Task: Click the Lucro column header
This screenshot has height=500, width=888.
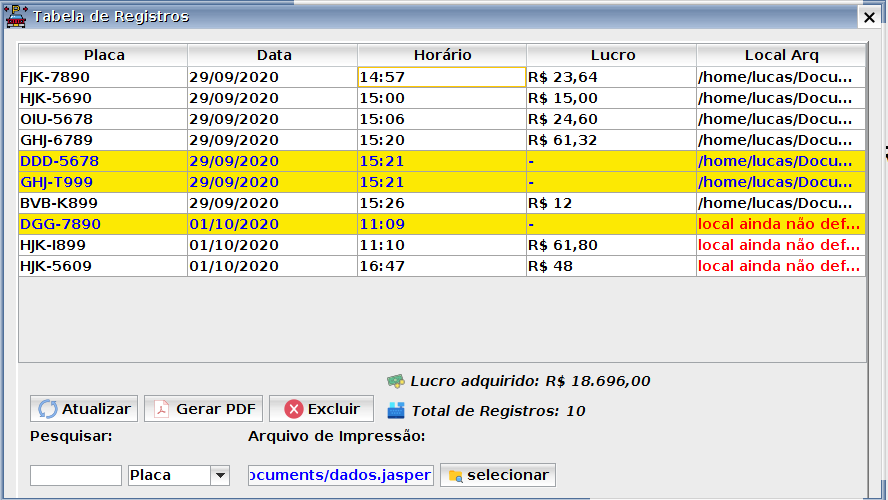Action: [612, 55]
